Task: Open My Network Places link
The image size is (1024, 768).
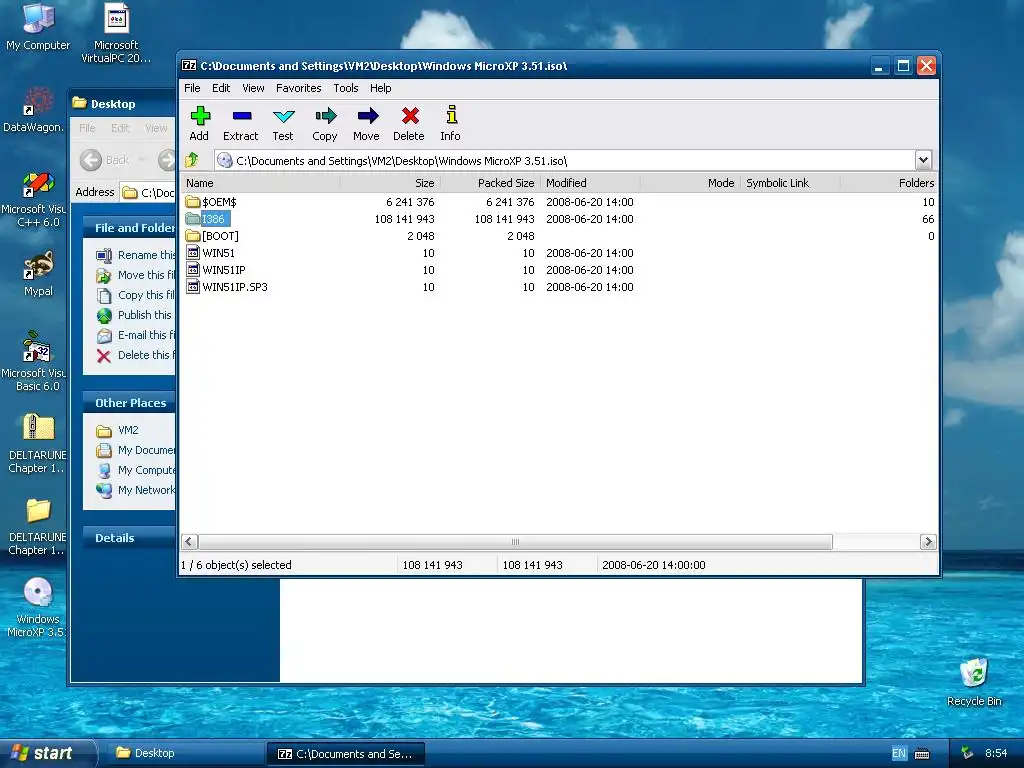Action: tap(136, 490)
